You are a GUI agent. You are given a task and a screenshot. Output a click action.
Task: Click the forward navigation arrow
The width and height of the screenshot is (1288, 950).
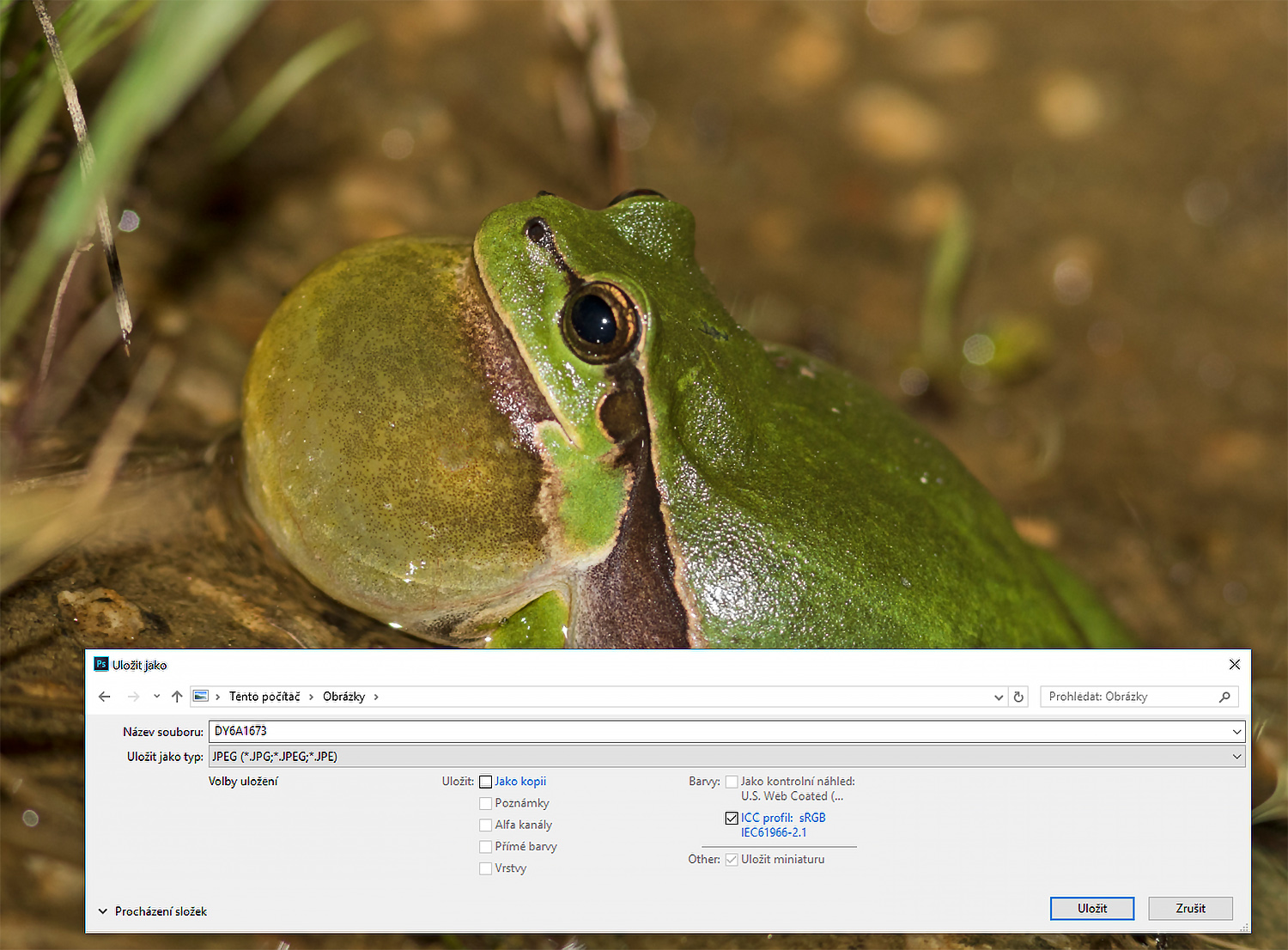pos(133,697)
